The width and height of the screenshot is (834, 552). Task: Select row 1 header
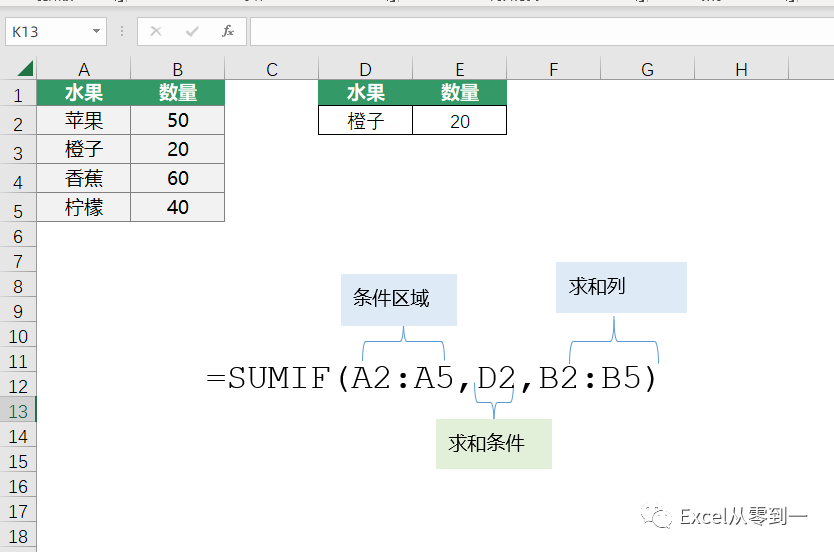pyautogui.click(x=18, y=94)
